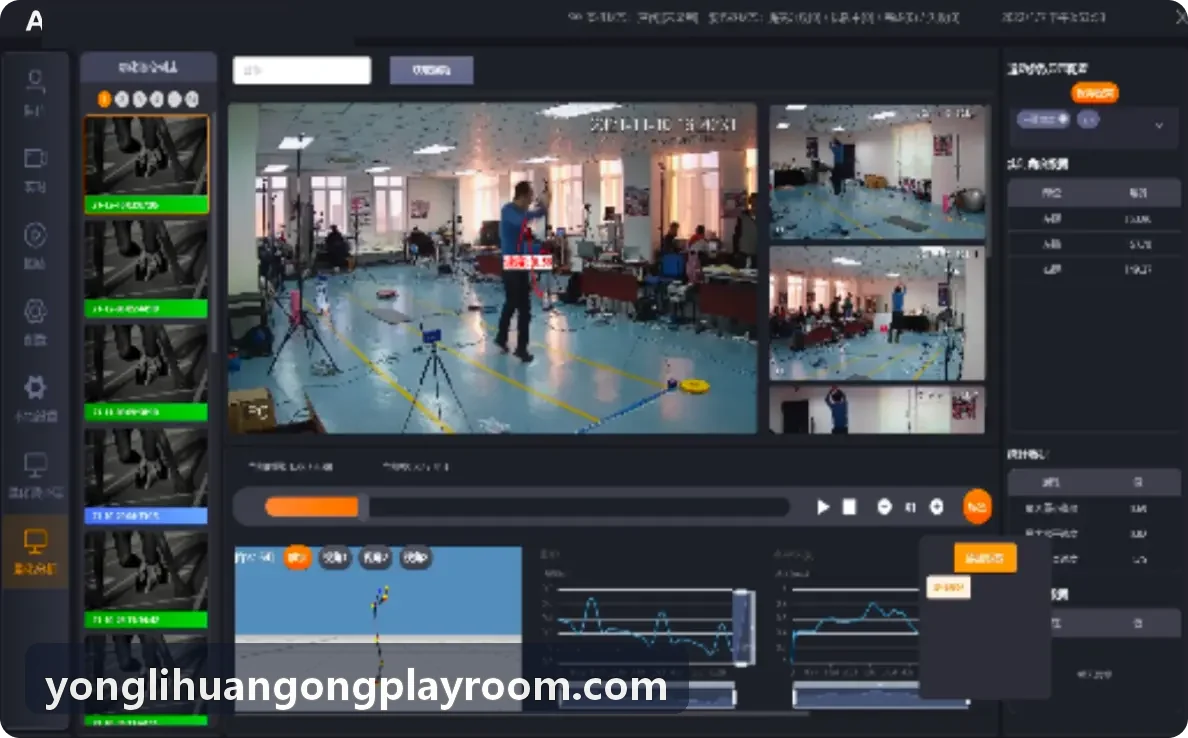Increase playback speed with the plus icon
The height and width of the screenshot is (738, 1188).
click(x=936, y=507)
